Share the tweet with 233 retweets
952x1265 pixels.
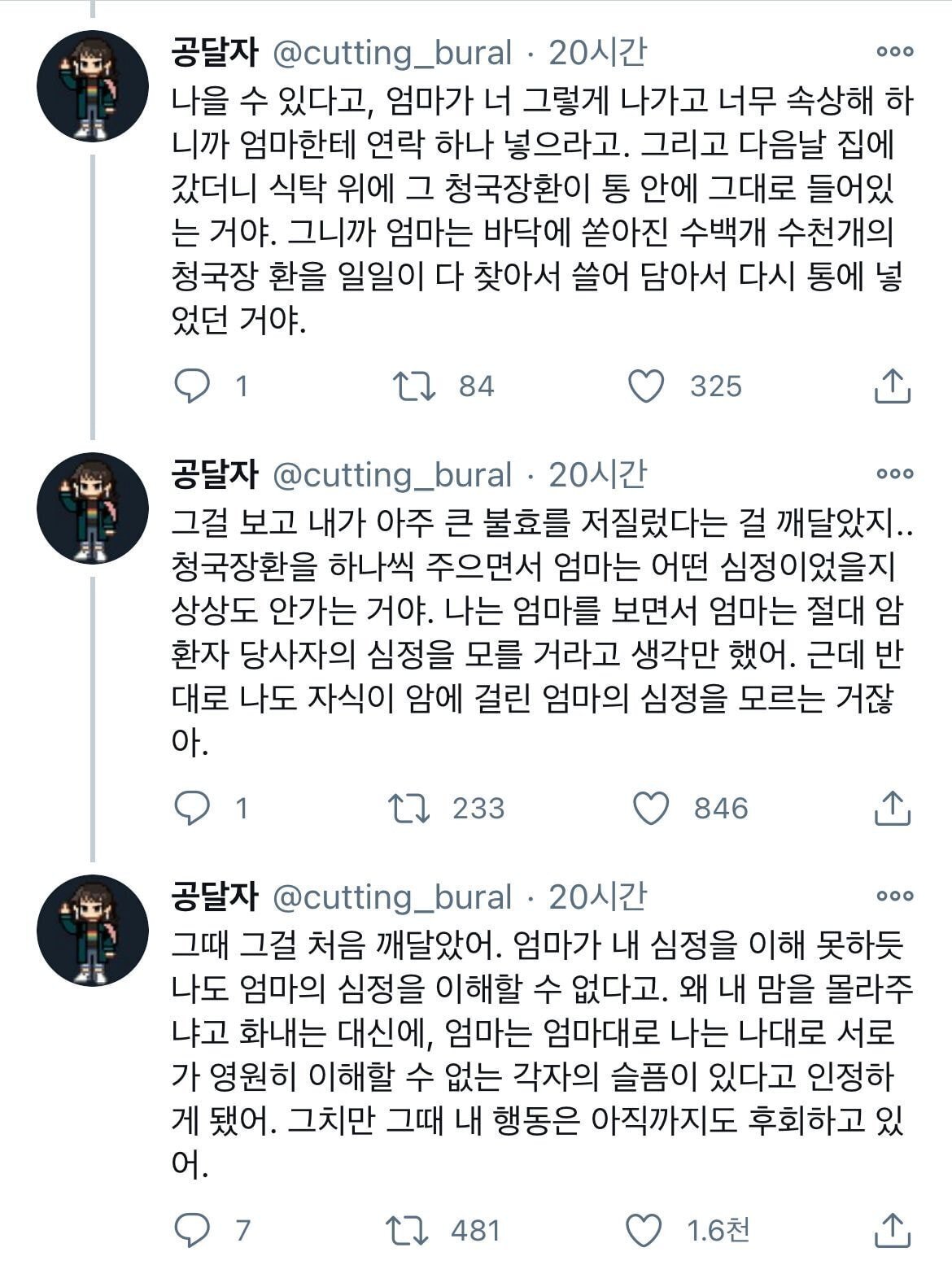892,808
